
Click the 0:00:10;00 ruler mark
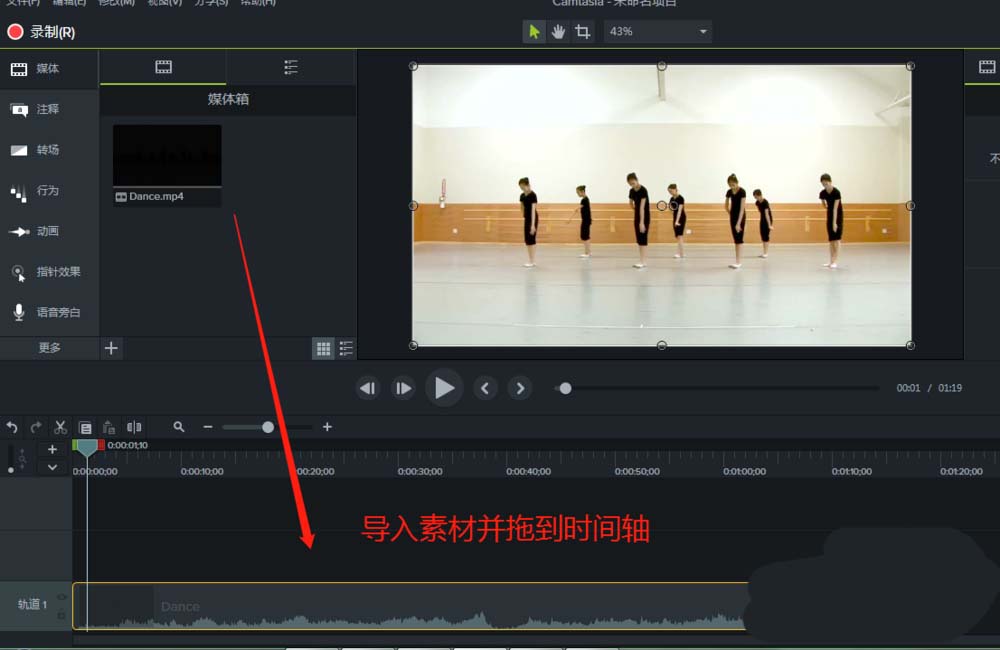[x=202, y=471]
